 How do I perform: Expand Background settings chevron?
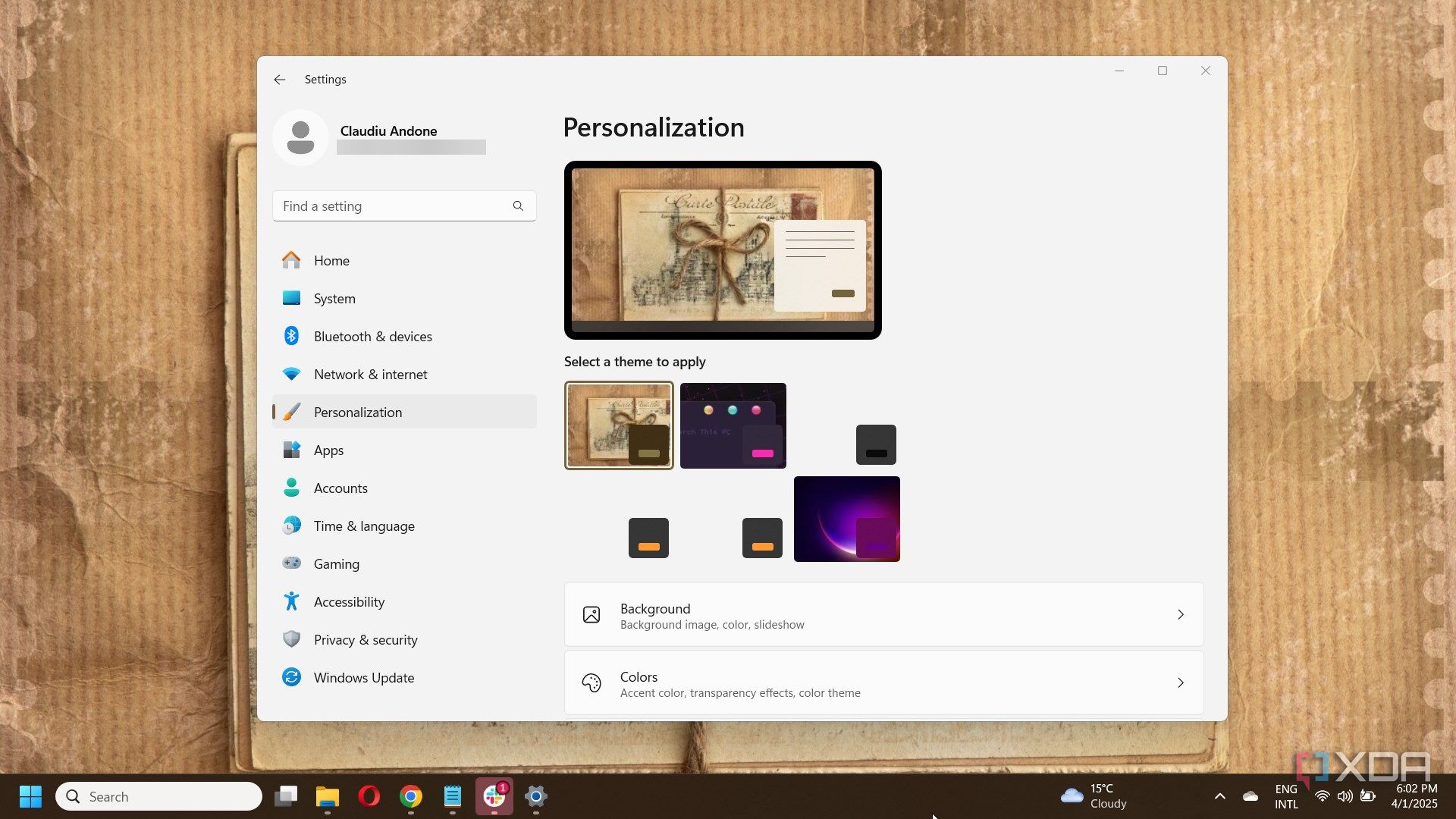(x=1180, y=614)
